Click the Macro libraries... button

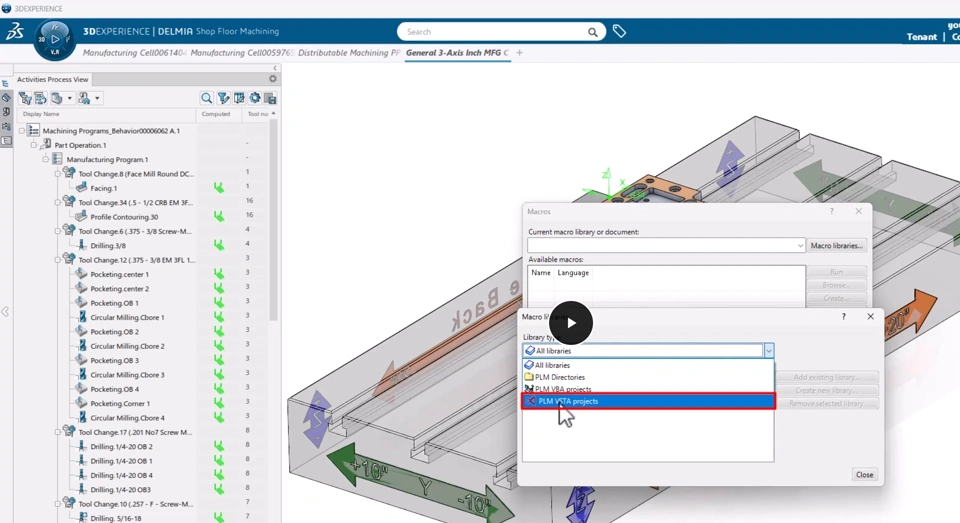[836, 246]
